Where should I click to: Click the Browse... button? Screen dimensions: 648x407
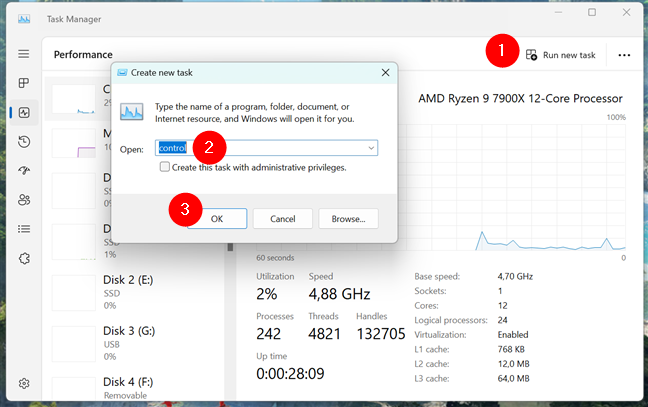click(348, 219)
